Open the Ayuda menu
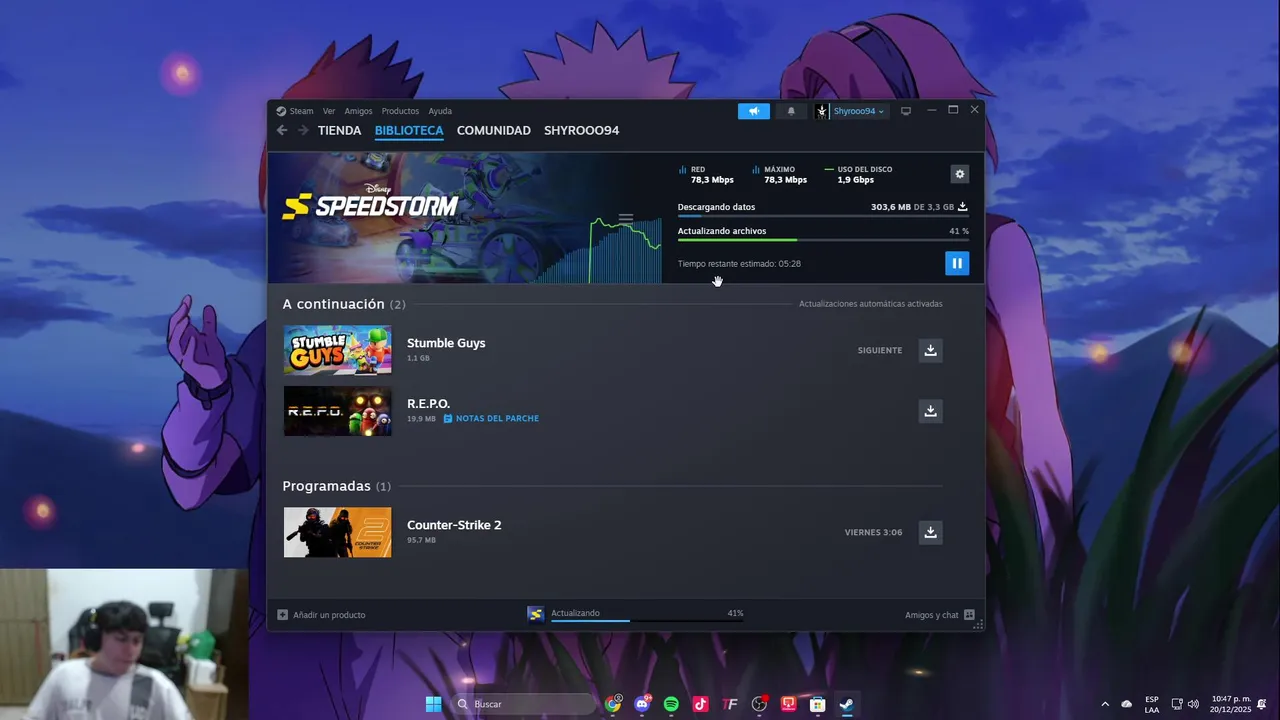 [x=440, y=111]
